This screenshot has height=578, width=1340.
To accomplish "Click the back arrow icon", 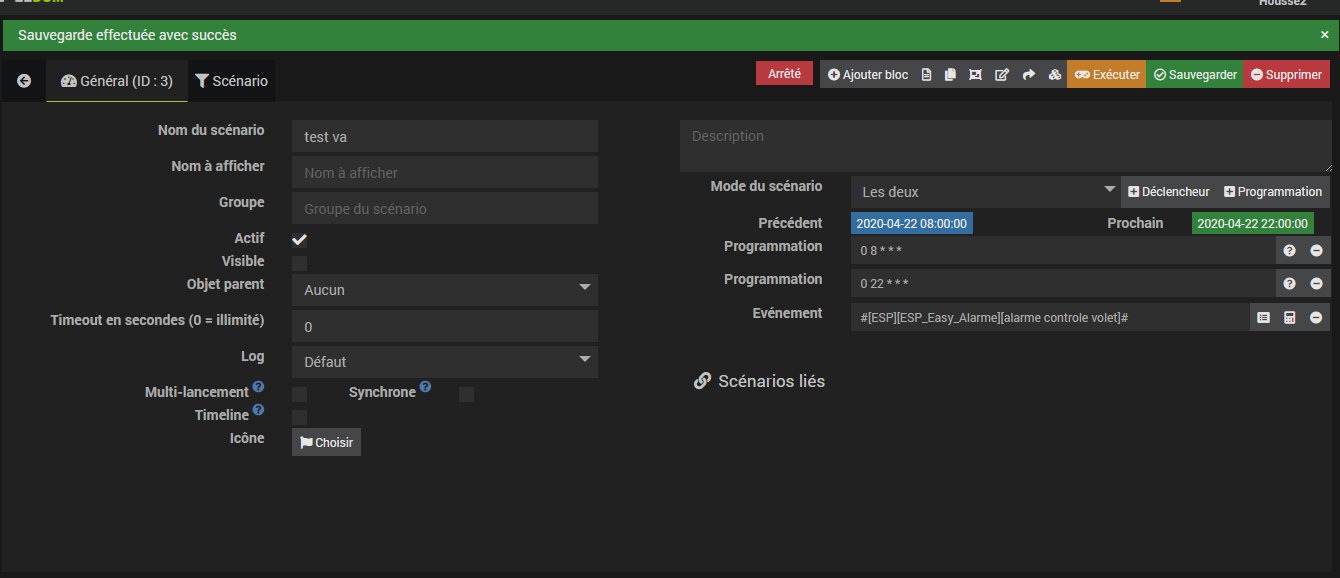I will click(24, 81).
